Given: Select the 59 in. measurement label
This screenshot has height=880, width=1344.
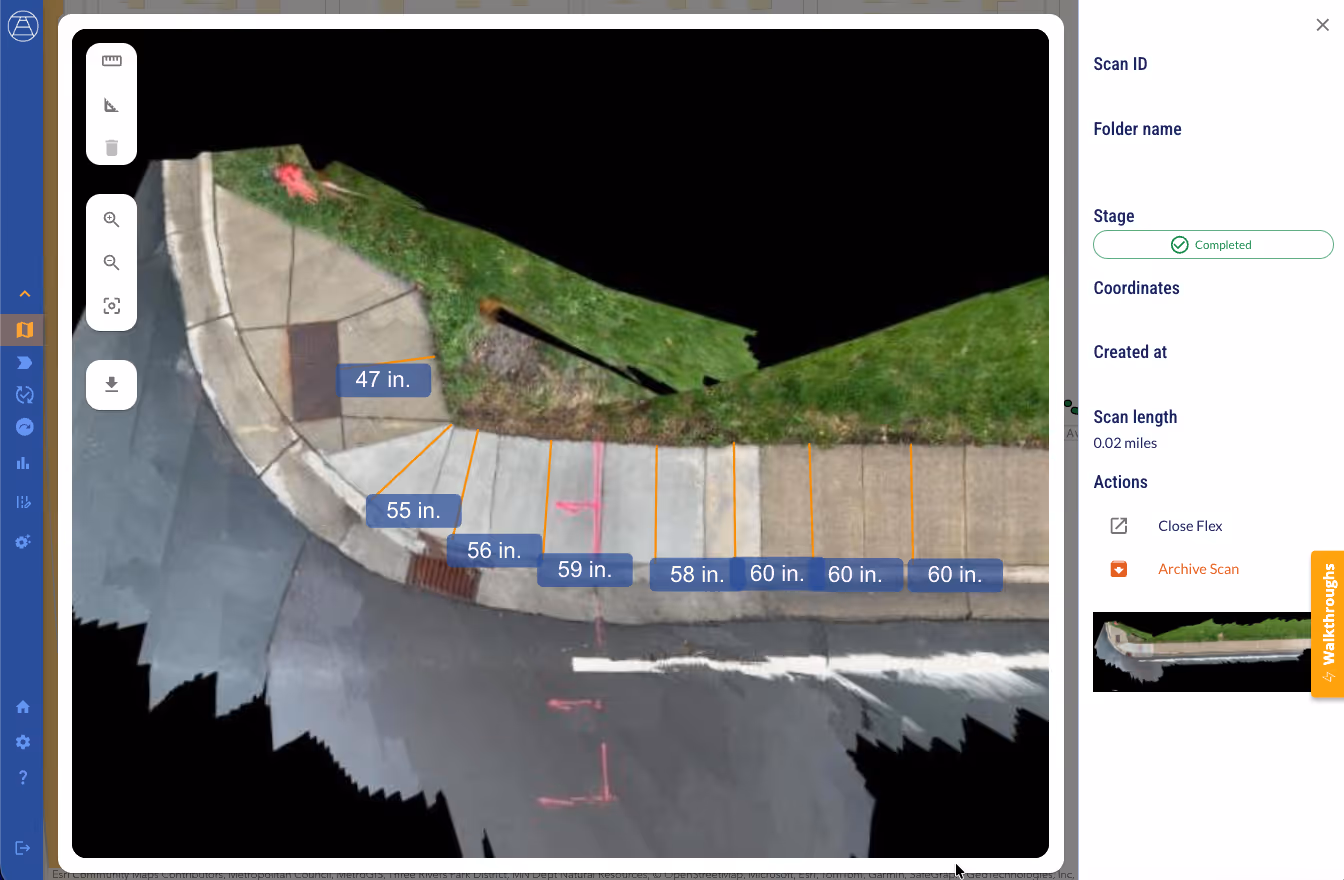Looking at the screenshot, I should (x=585, y=570).
